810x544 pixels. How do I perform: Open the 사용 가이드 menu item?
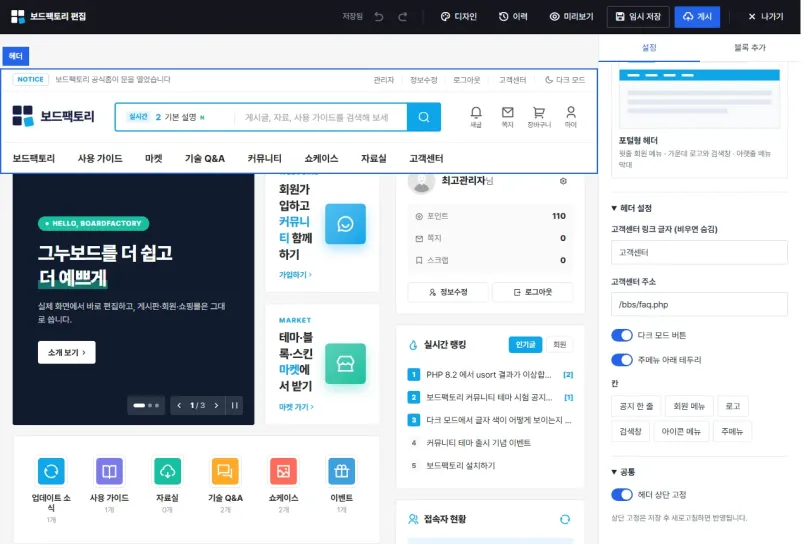click(x=100, y=158)
